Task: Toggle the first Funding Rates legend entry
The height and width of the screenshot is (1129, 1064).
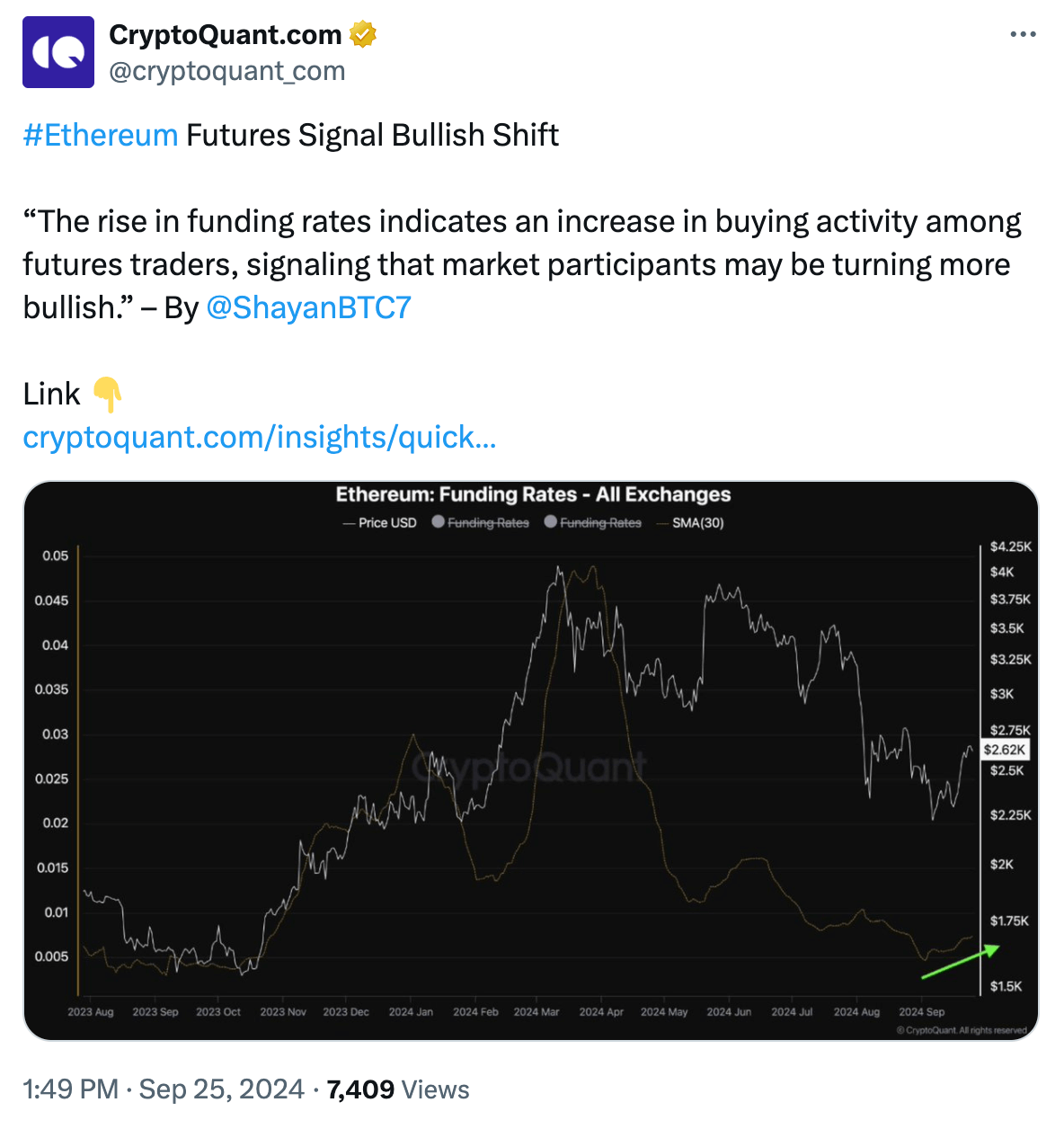Action: pyautogui.click(x=490, y=522)
